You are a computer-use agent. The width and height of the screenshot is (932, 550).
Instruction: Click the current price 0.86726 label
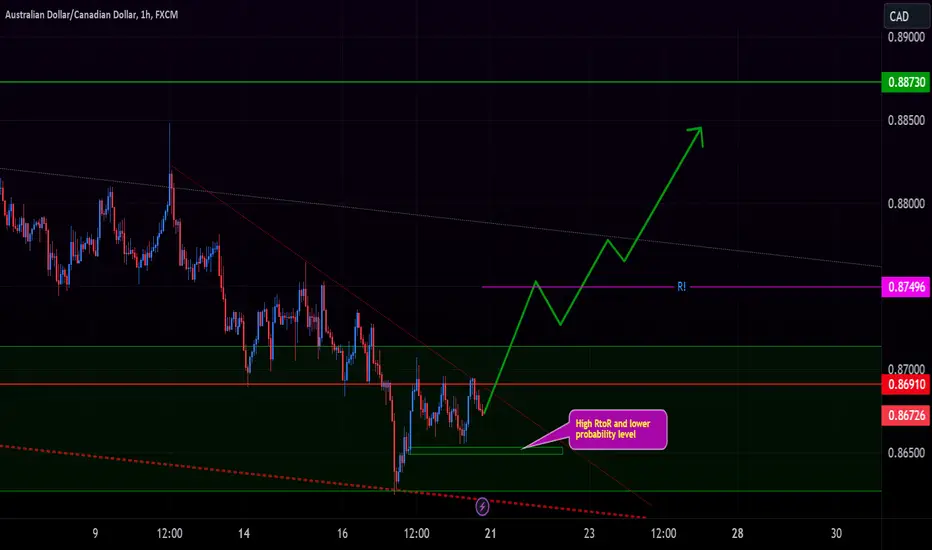(906, 415)
